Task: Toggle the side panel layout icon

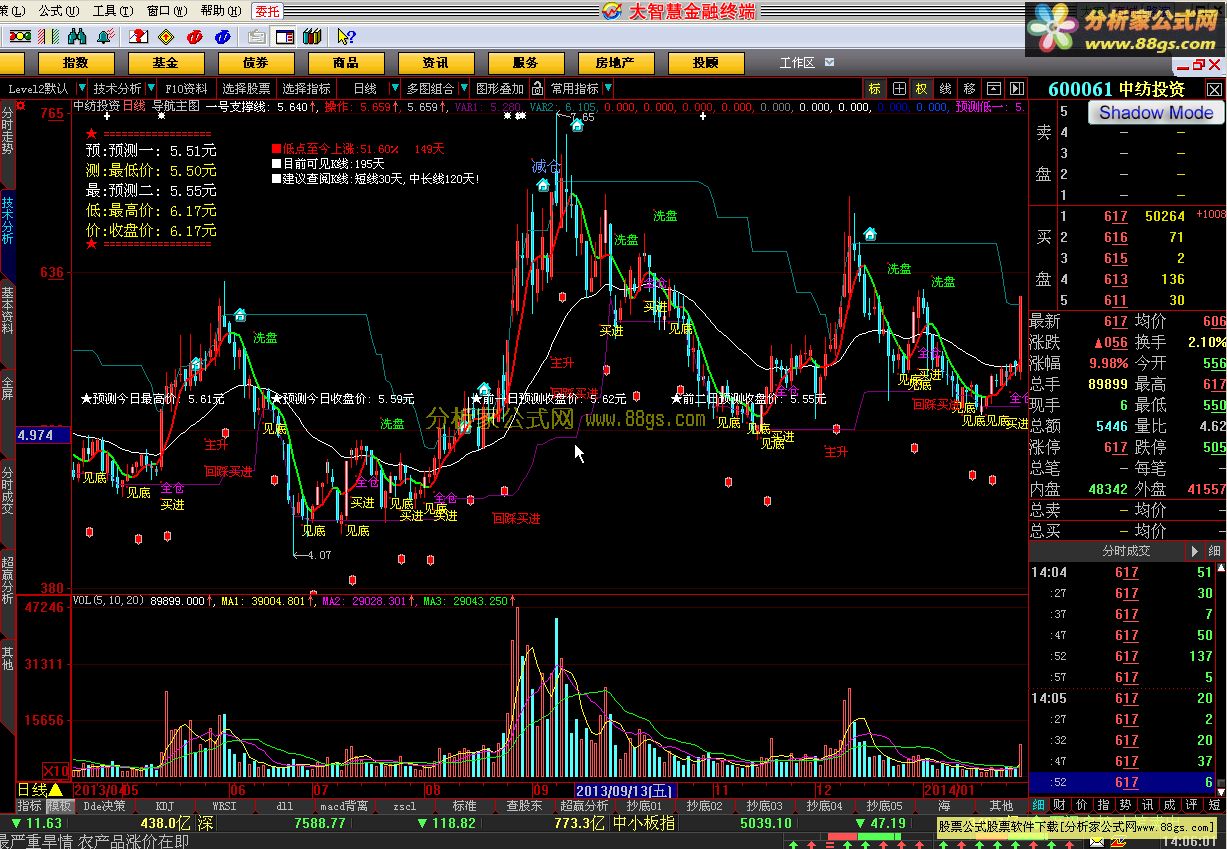Action: pos(285,36)
